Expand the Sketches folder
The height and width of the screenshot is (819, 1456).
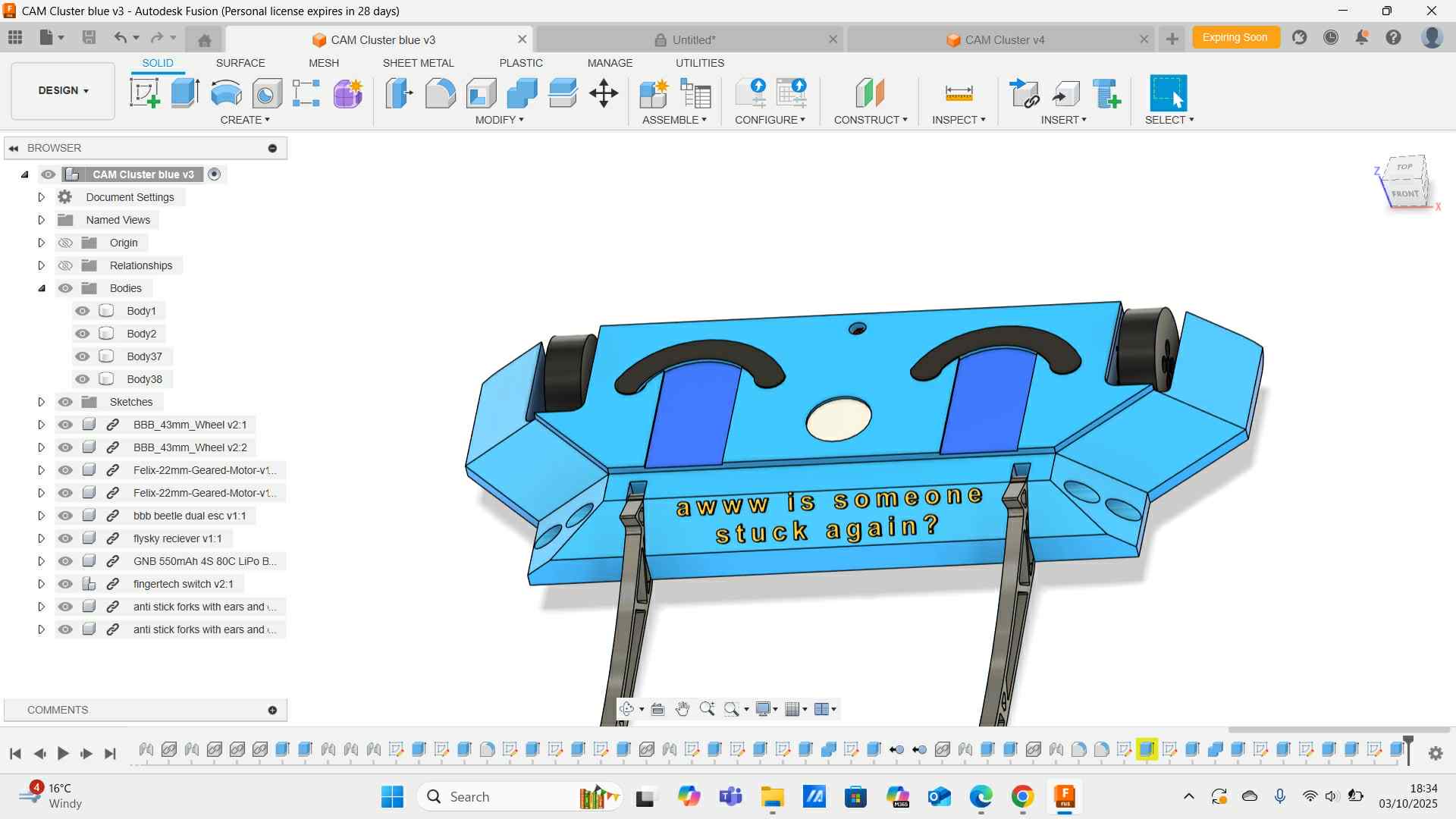click(42, 402)
